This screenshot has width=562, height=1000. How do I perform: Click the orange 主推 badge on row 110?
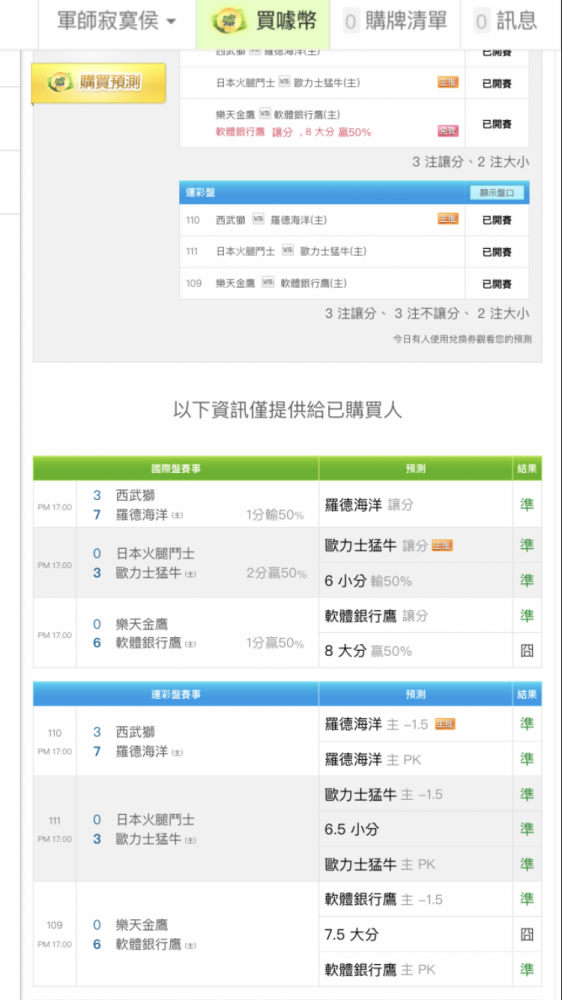point(448,219)
